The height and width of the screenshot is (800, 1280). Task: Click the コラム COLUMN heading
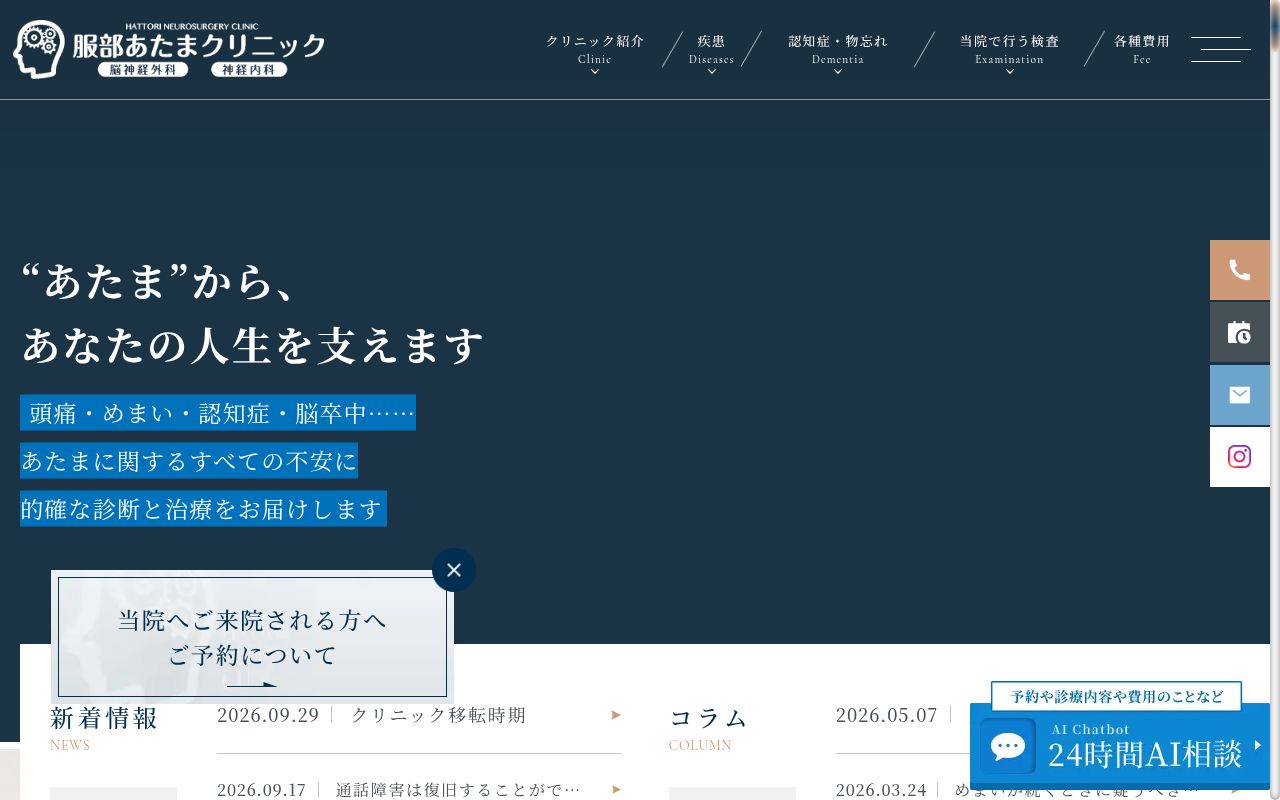[x=708, y=728]
